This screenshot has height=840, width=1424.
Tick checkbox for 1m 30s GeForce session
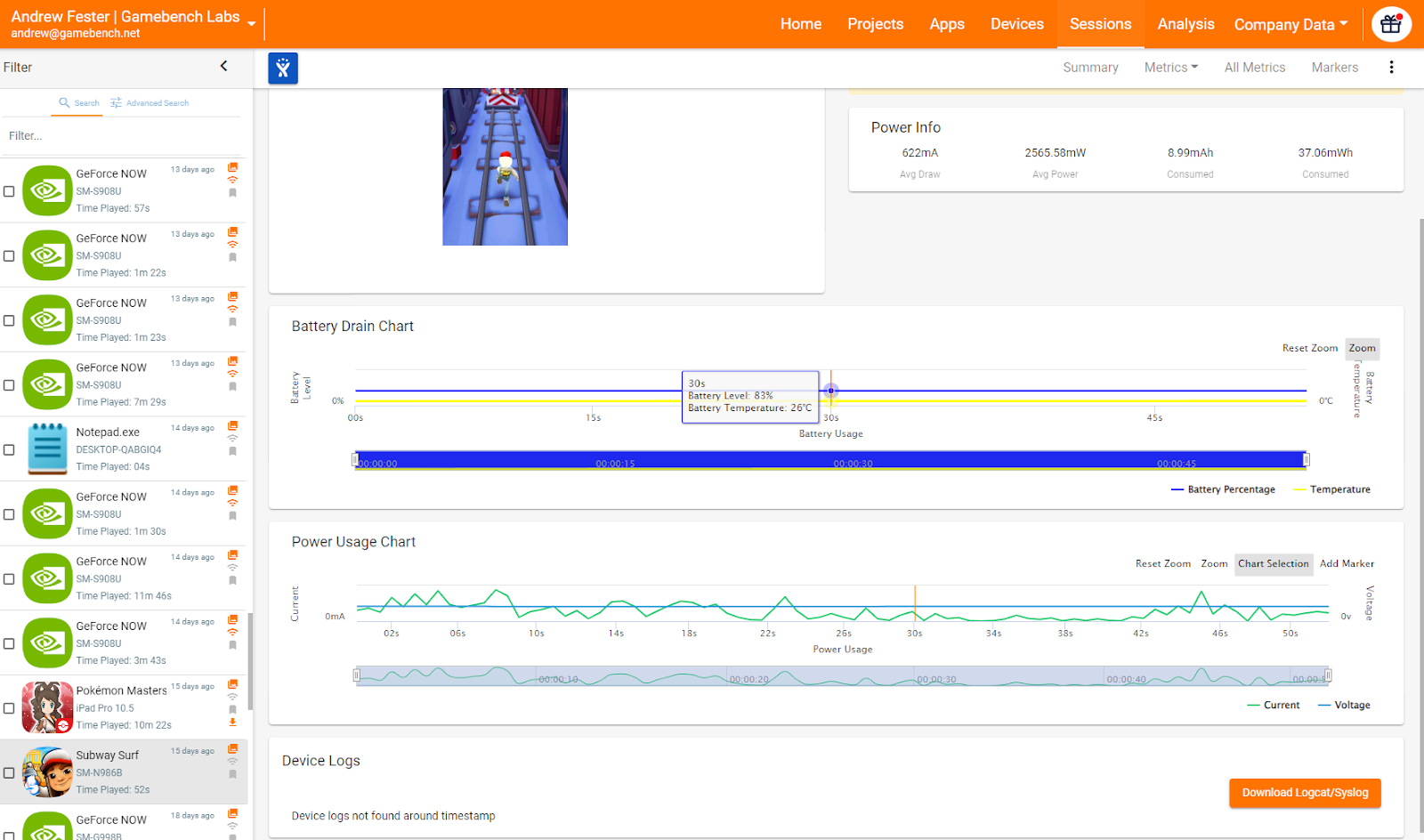pos(9,514)
